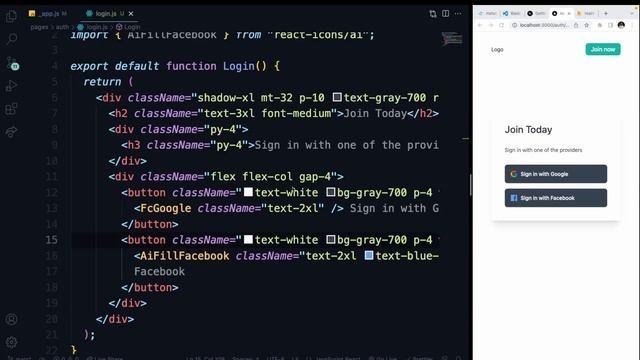This screenshot has width=640, height=360.
Task: Click Sign in with Facebook button
Action: coord(556,198)
